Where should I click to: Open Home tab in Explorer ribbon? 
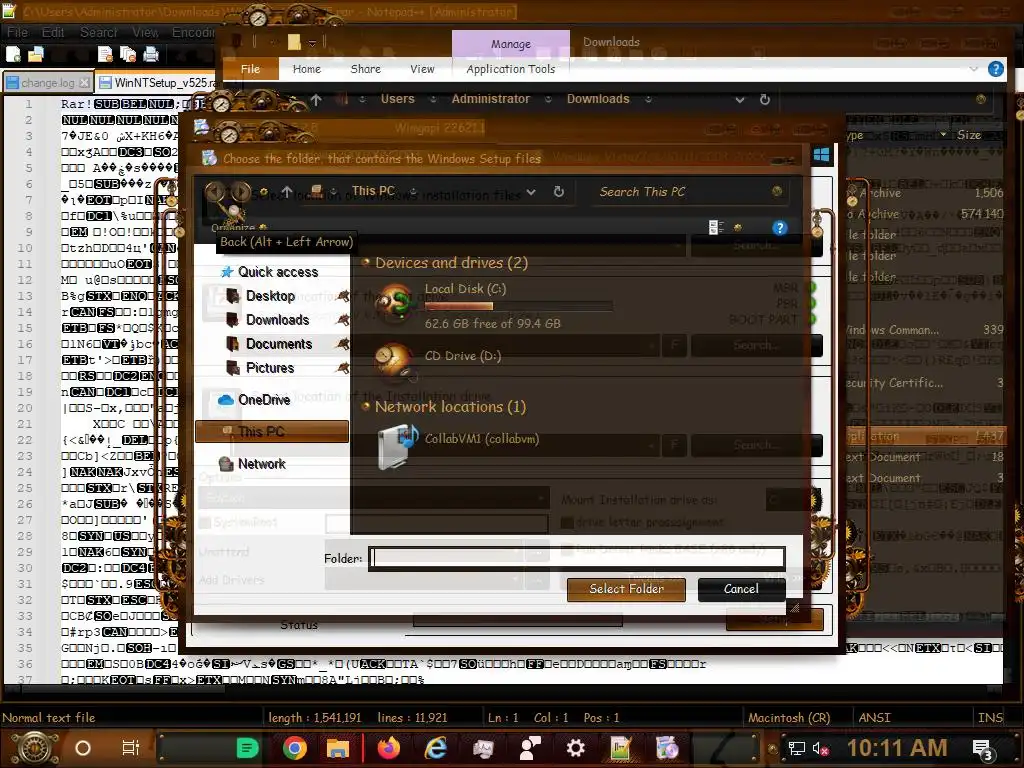pos(306,69)
